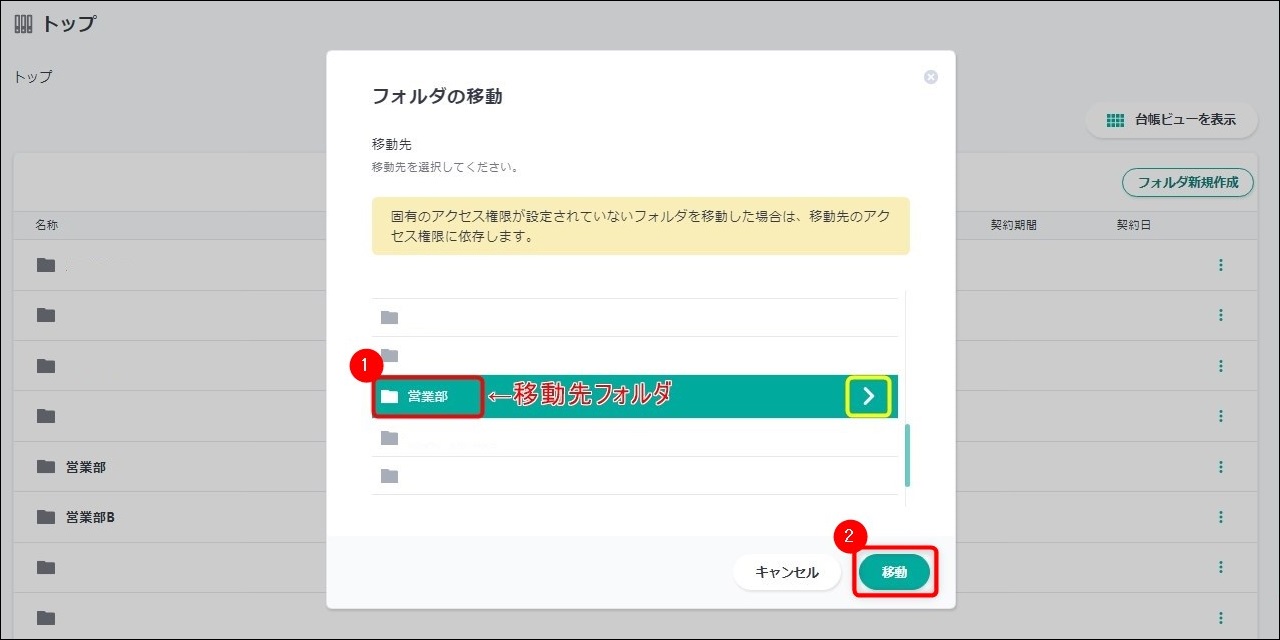Image resolution: width=1280 pixels, height=640 pixels.
Task: Click the grid icon in 台帳ビュー button
Action: [x=1116, y=120]
